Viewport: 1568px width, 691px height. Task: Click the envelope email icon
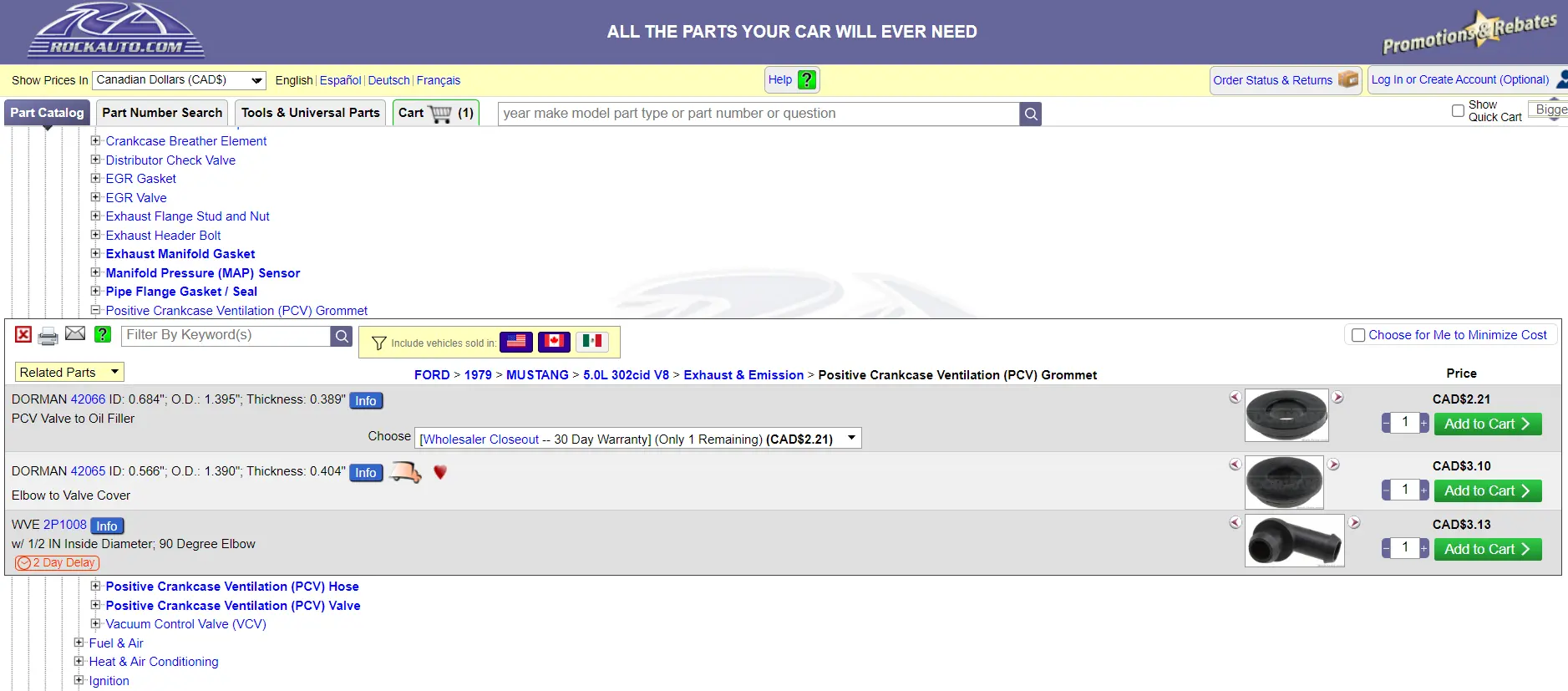[x=75, y=333]
